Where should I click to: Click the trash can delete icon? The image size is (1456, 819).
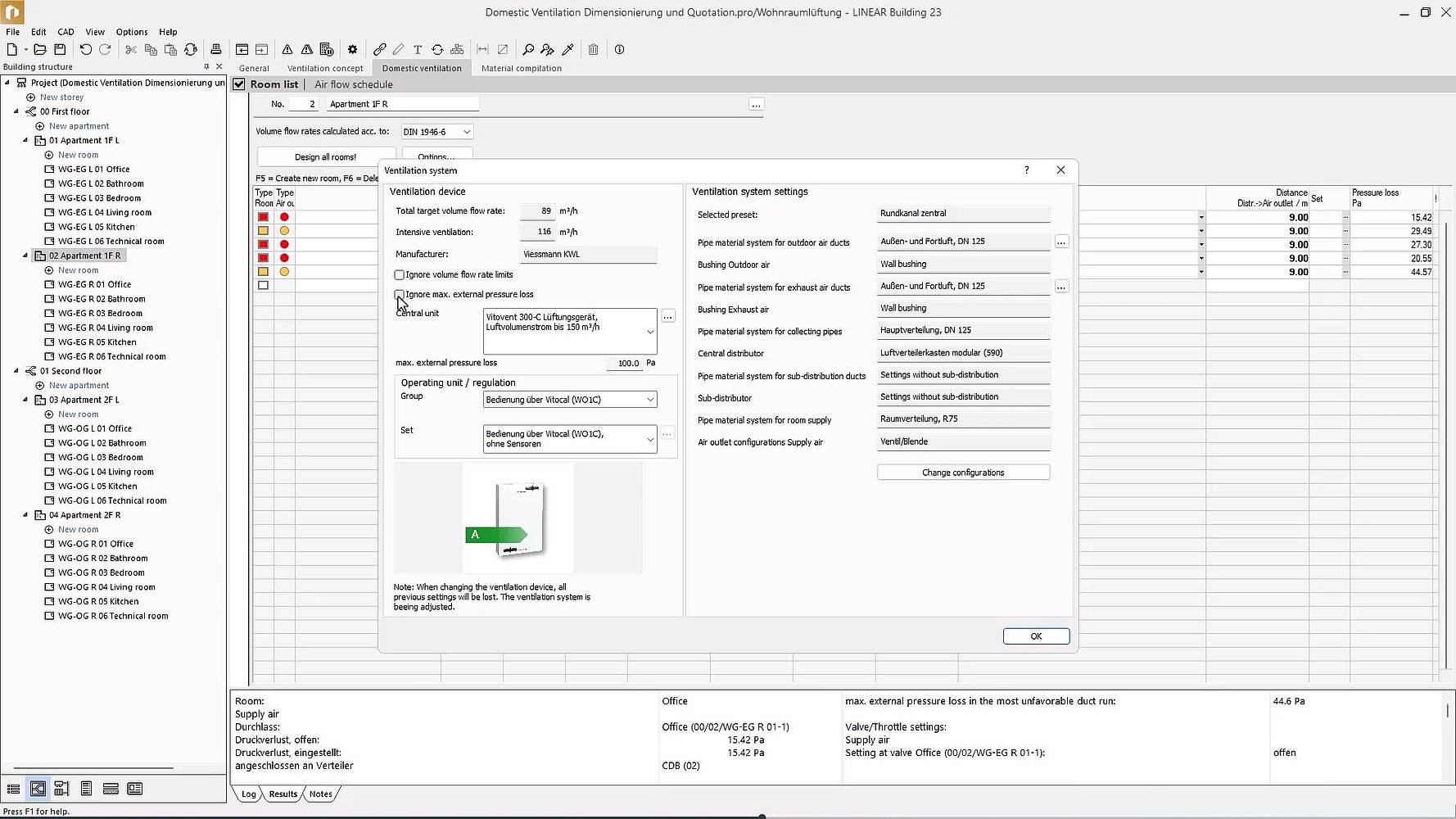coord(594,50)
